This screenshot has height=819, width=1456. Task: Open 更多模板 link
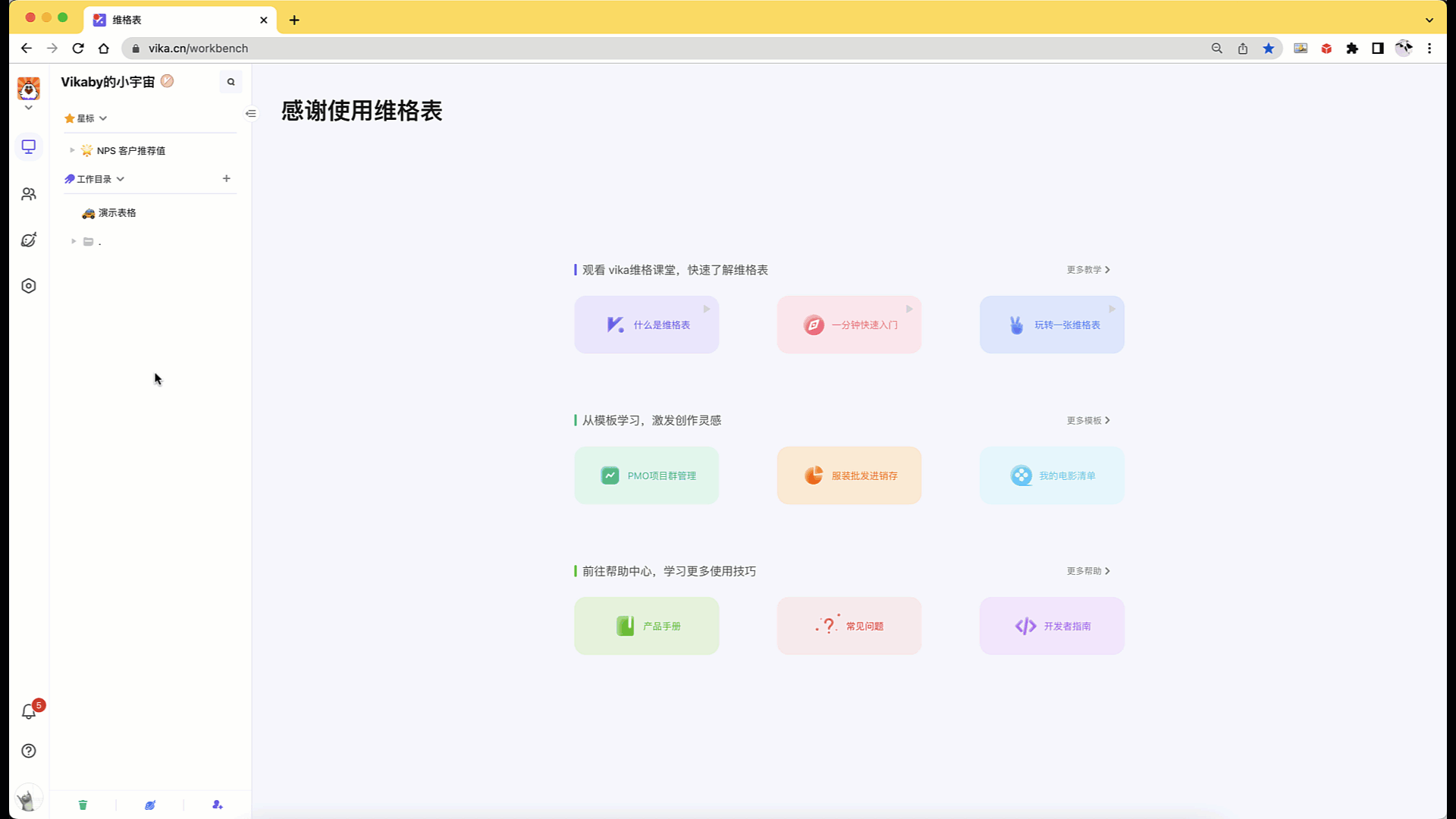(1088, 420)
